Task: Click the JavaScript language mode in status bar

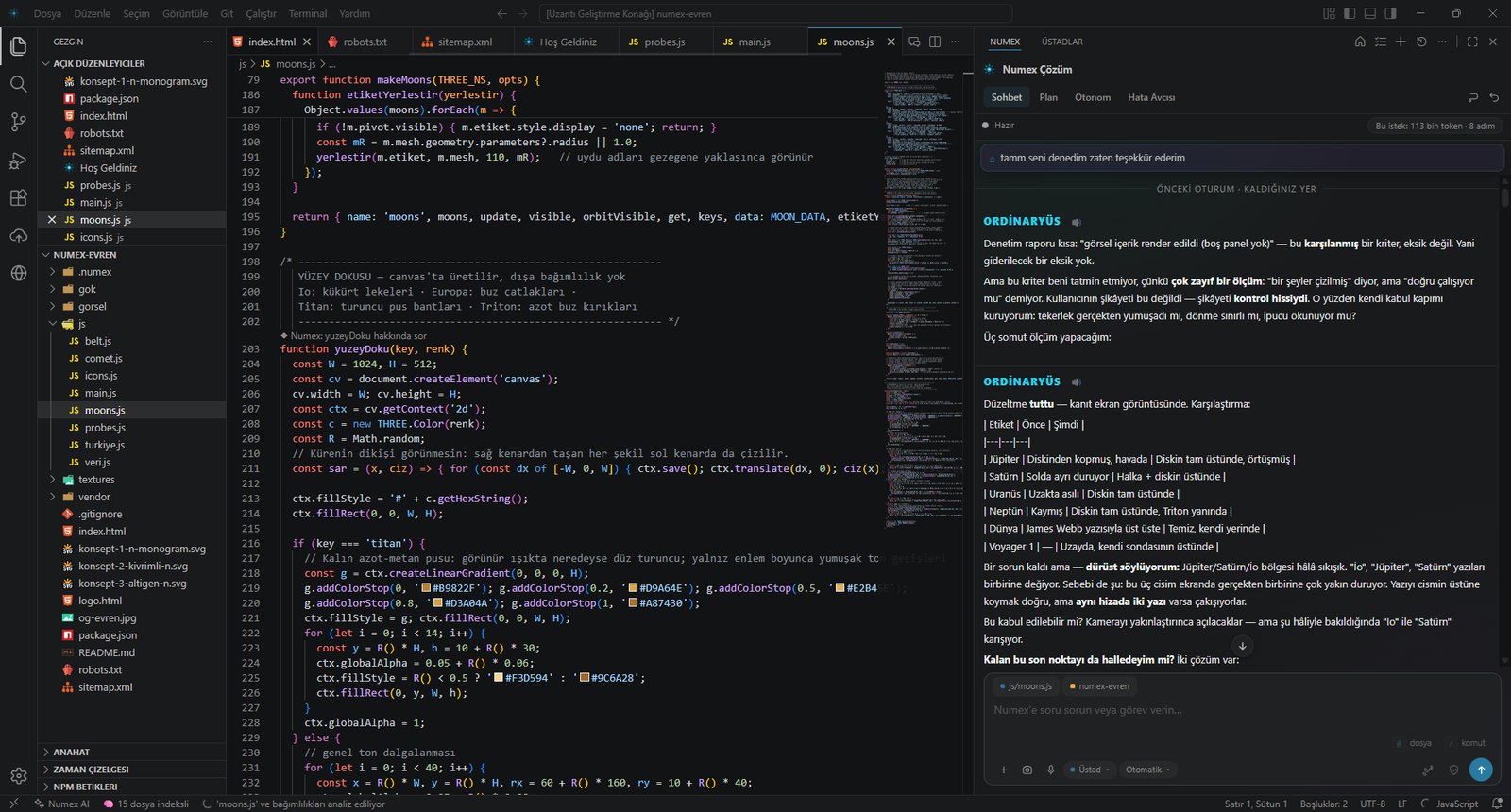Action: 1457,804
